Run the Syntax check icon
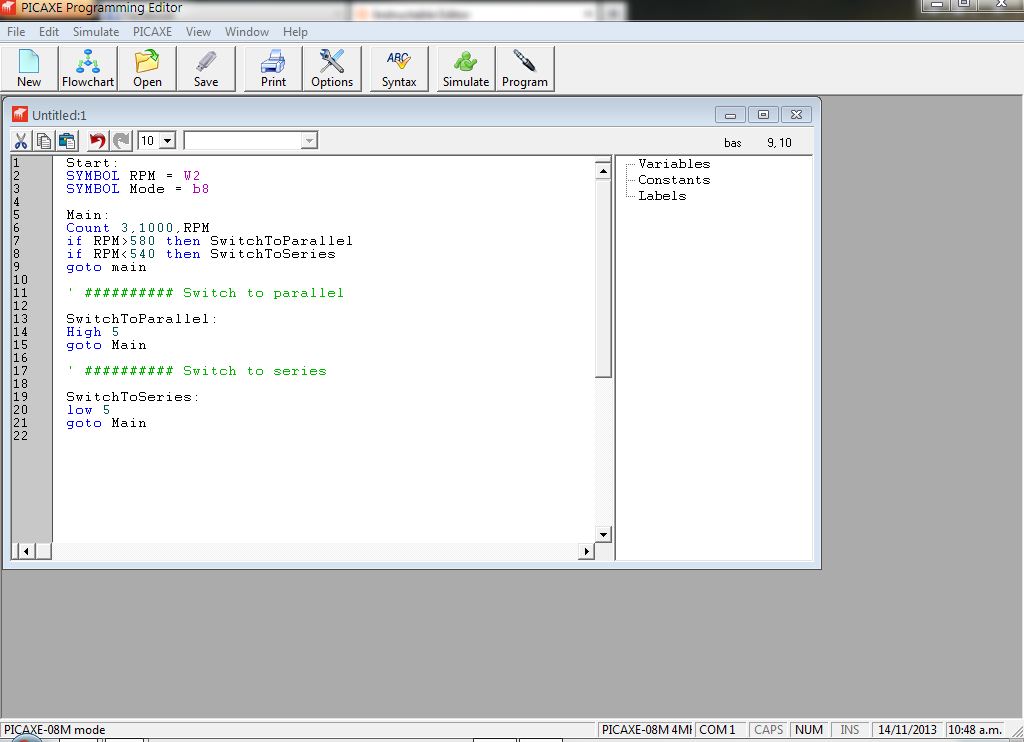 pos(399,69)
